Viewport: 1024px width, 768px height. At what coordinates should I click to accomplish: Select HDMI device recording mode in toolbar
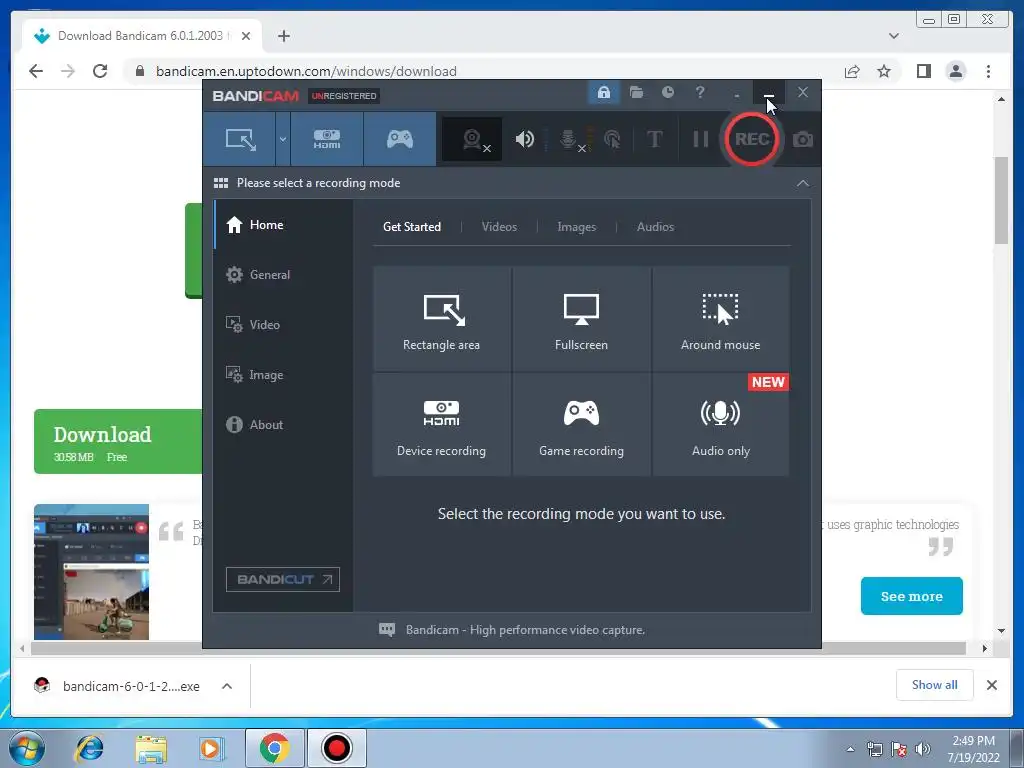click(x=327, y=139)
